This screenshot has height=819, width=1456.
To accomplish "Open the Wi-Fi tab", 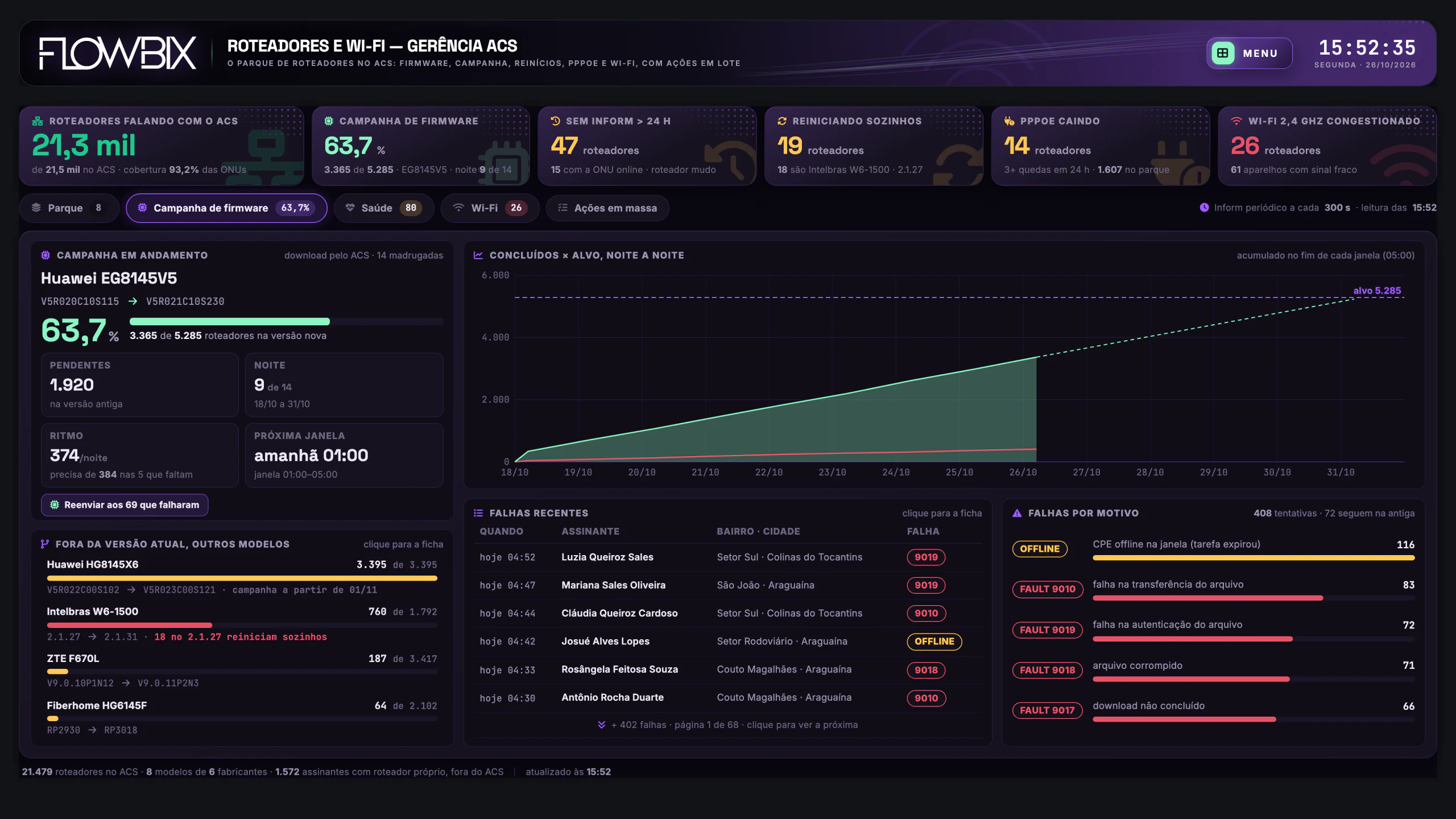I will [490, 208].
